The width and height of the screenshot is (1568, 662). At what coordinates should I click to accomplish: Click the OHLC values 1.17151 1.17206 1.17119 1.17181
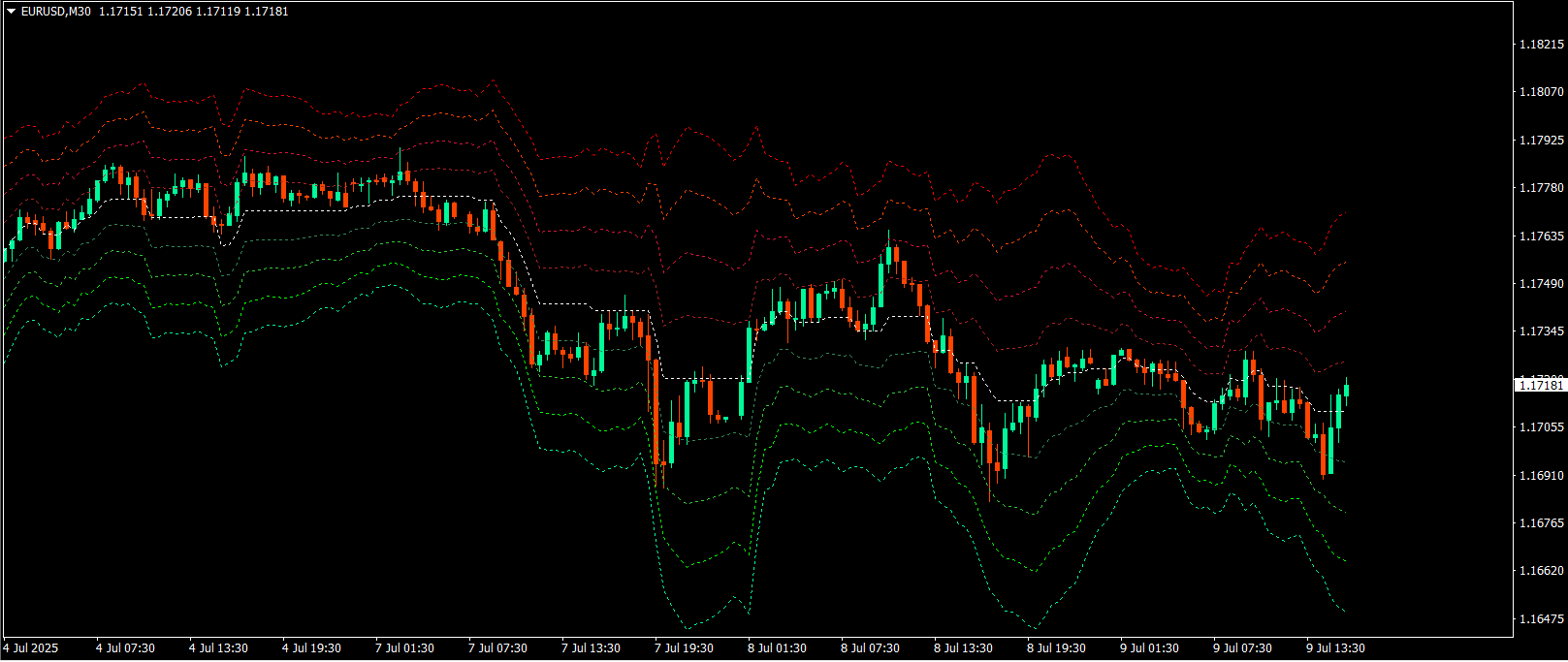coord(193,12)
